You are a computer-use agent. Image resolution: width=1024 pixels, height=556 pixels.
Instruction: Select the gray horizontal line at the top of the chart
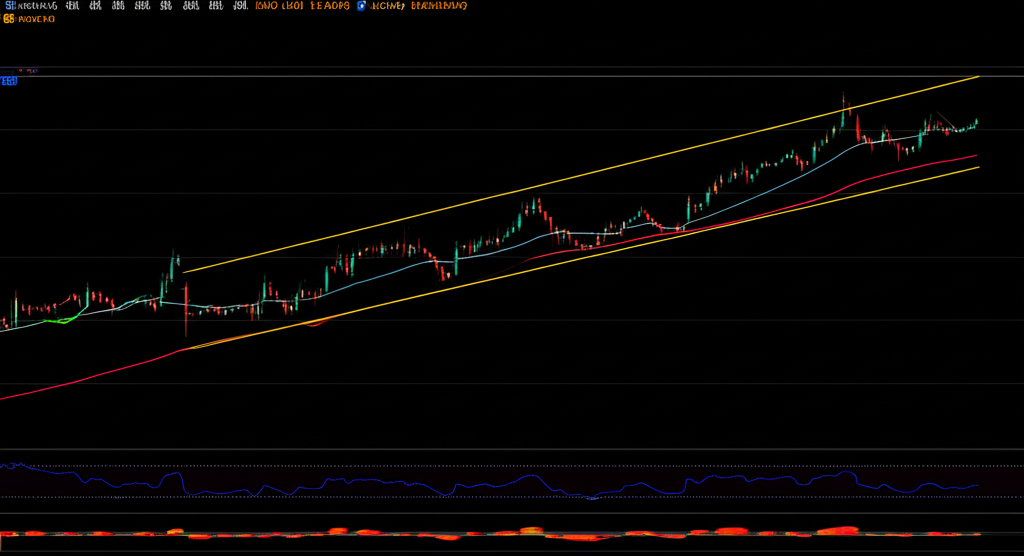pos(500,76)
